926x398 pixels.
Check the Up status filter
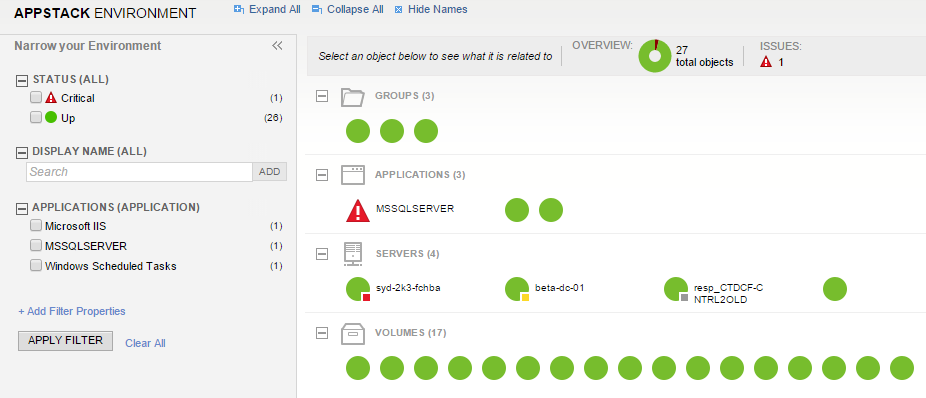coord(36,118)
